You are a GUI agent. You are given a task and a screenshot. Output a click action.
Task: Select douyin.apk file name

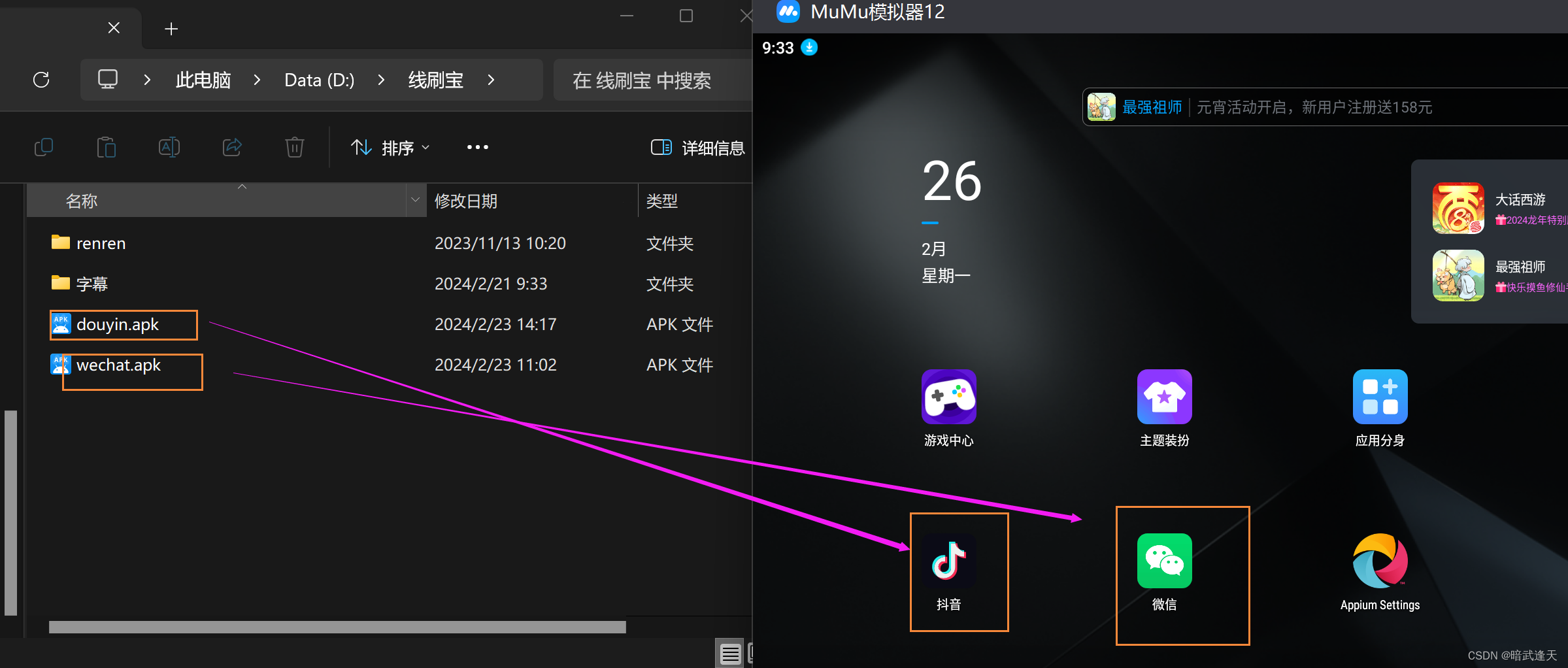click(118, 324)
